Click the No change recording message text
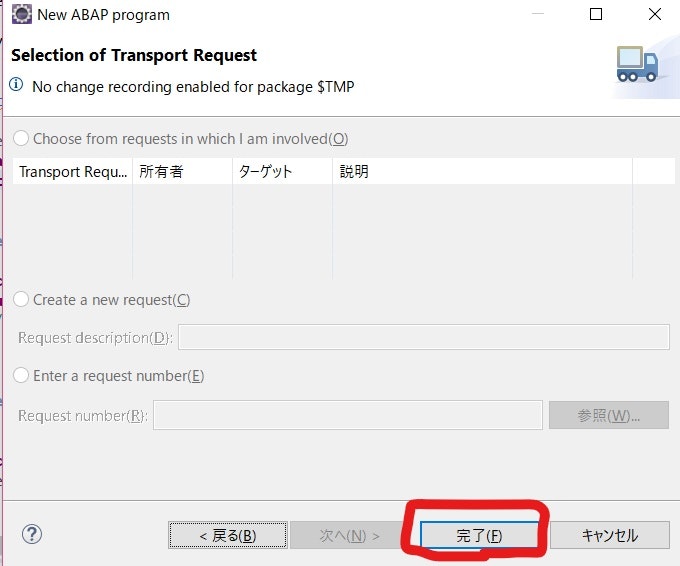 pyautogui.click(x=193, y=87)
